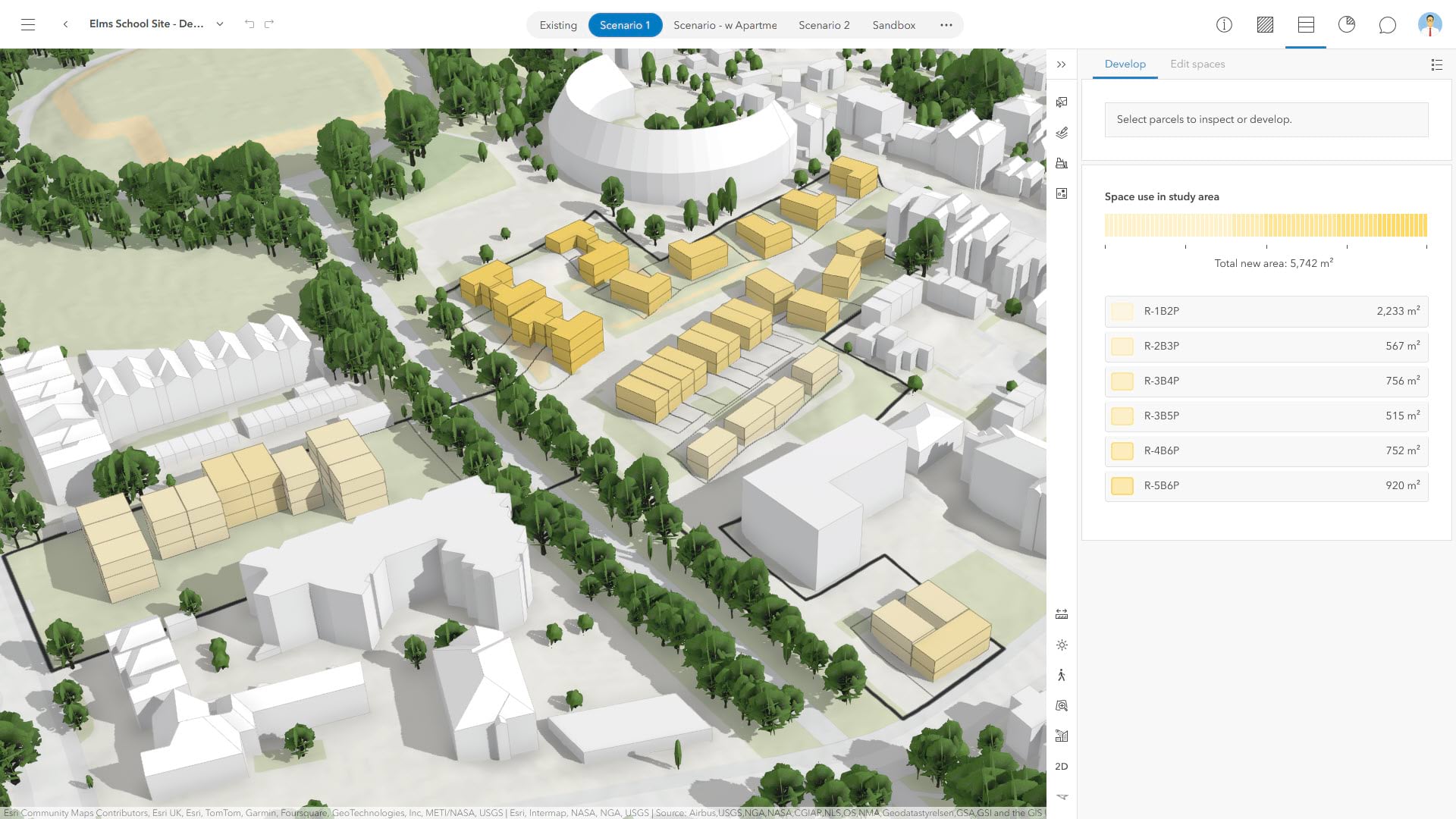Open the Sandbox scenario

point(893,25)
